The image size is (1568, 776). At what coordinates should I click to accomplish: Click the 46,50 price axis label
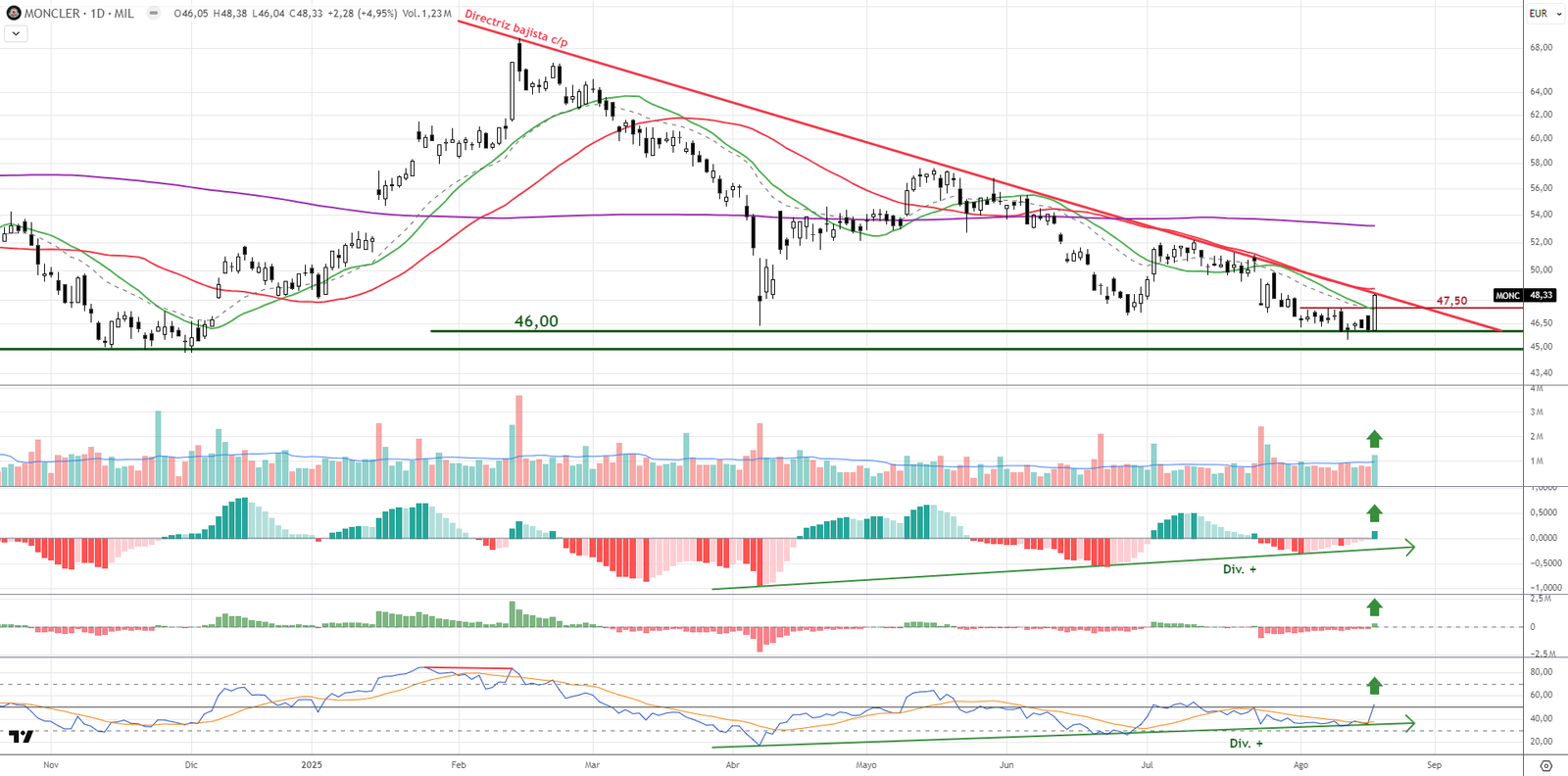click(1542, 322)
